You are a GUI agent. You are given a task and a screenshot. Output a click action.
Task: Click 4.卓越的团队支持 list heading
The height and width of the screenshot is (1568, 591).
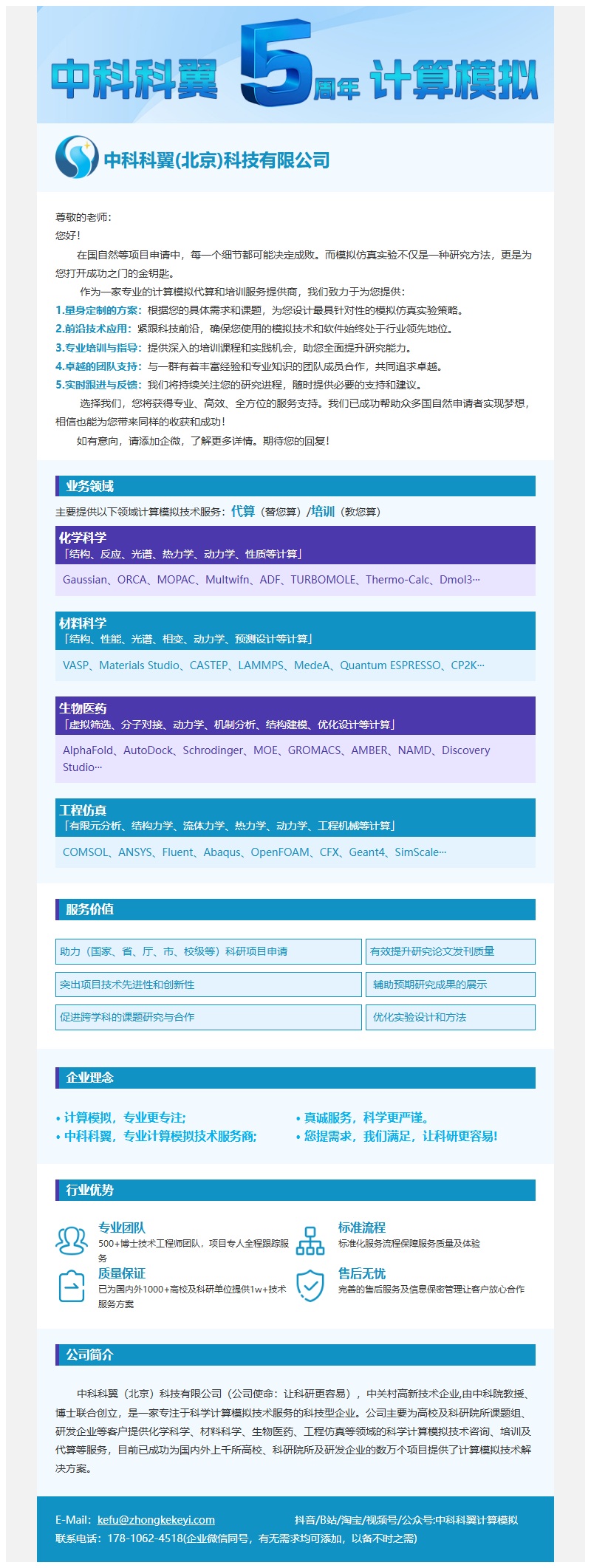point(98,366)
